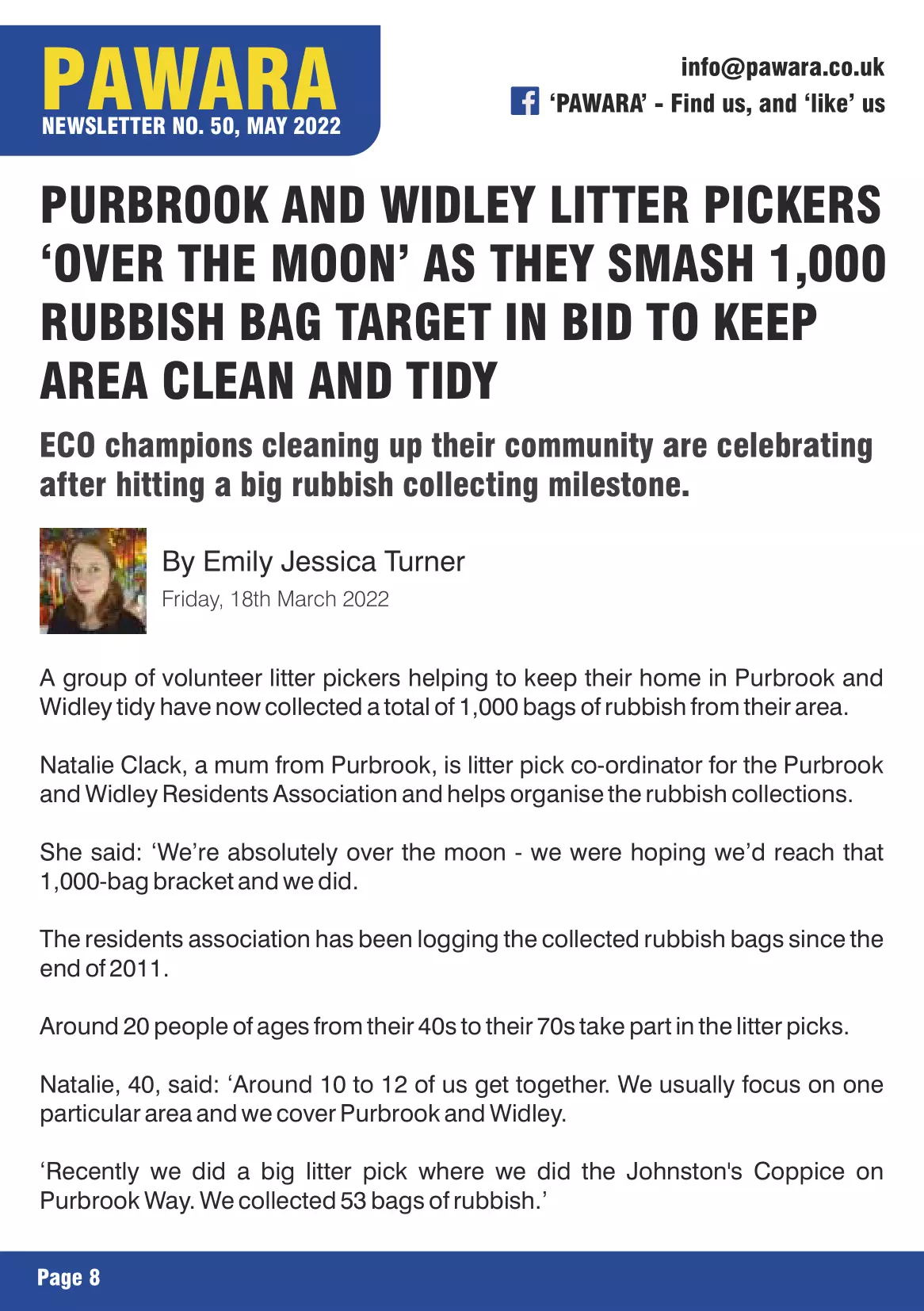Click the paragraph starting 'Natalie, 40, said'
Image resolution: width=924 pixels, height=1311 pixels.
(461, 1099)
